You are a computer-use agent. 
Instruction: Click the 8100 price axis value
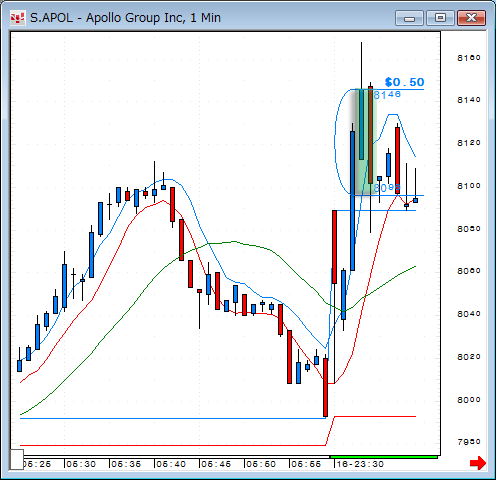click(469, 186)
